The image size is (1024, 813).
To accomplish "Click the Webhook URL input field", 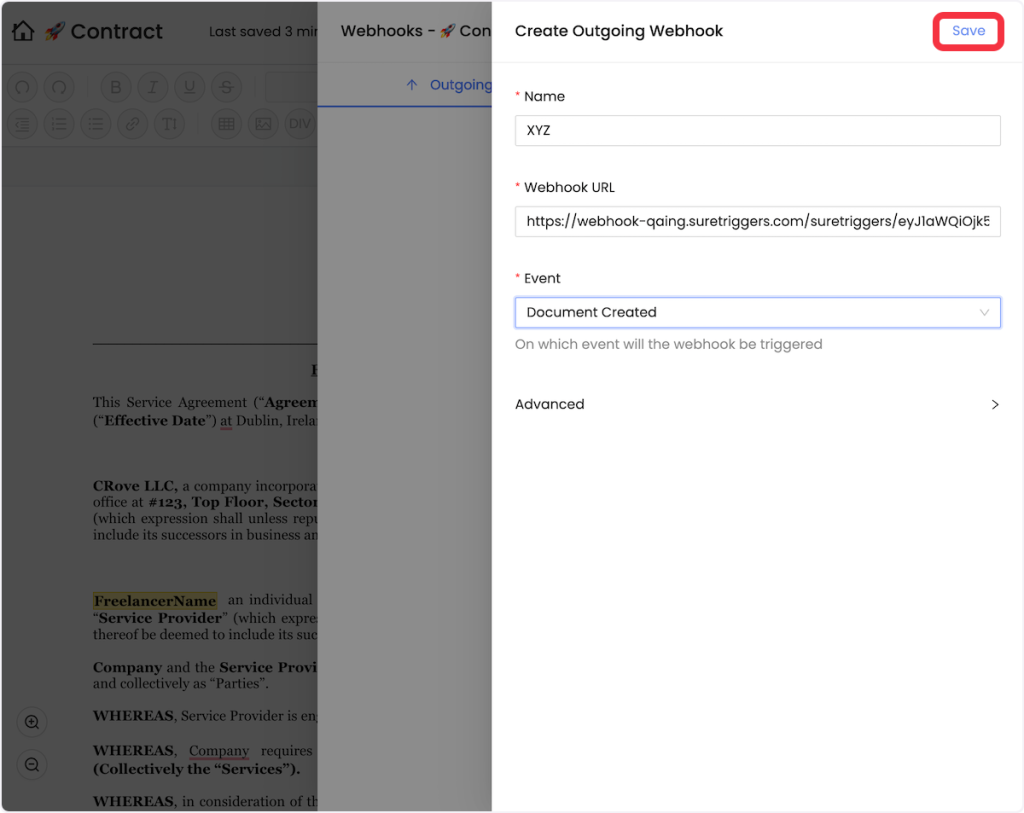I will 757,222.
